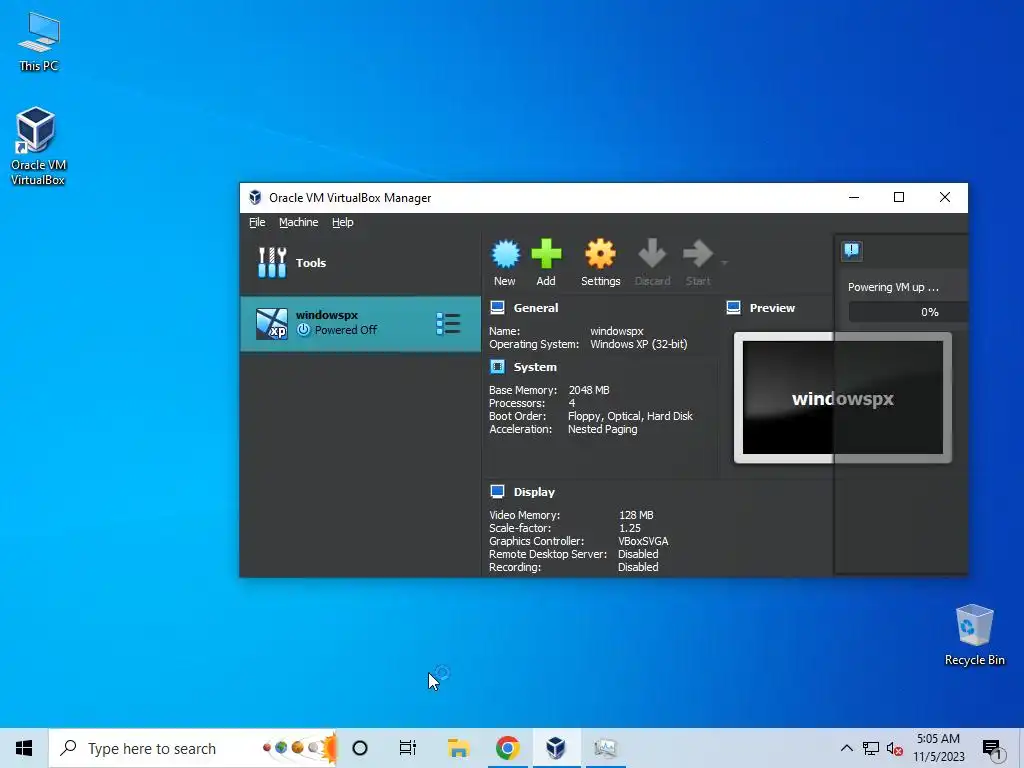The width and height of the screenshot is (1024, 768).
Task: Click the Preview section header
Action: 772,308
